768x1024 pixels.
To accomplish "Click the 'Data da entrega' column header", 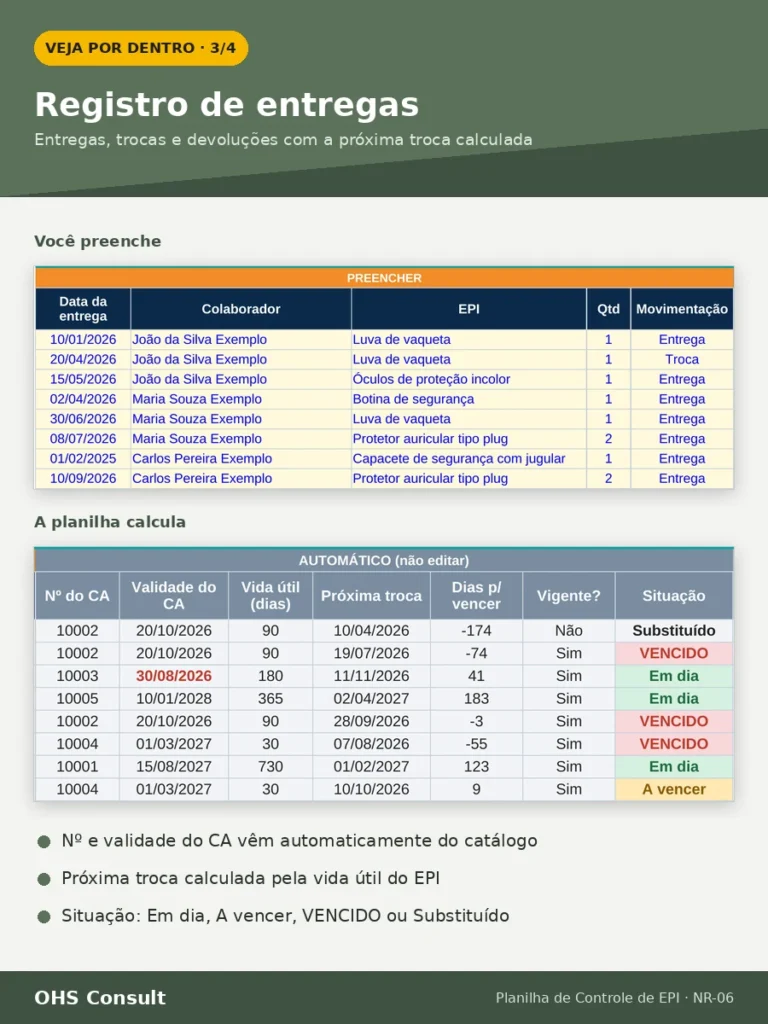I will [x=83, y=309].
